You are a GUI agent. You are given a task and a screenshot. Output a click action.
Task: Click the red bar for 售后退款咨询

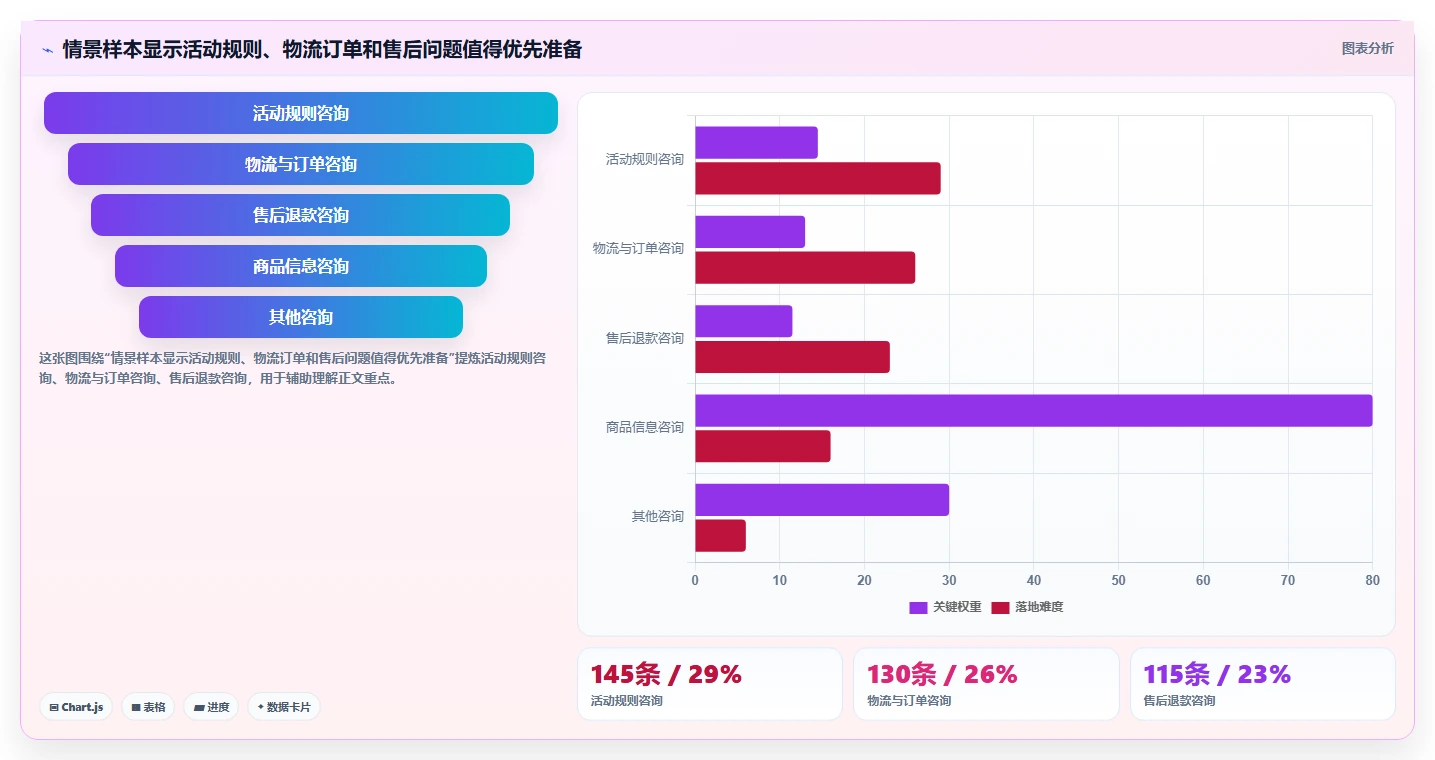tap(793, 357)
